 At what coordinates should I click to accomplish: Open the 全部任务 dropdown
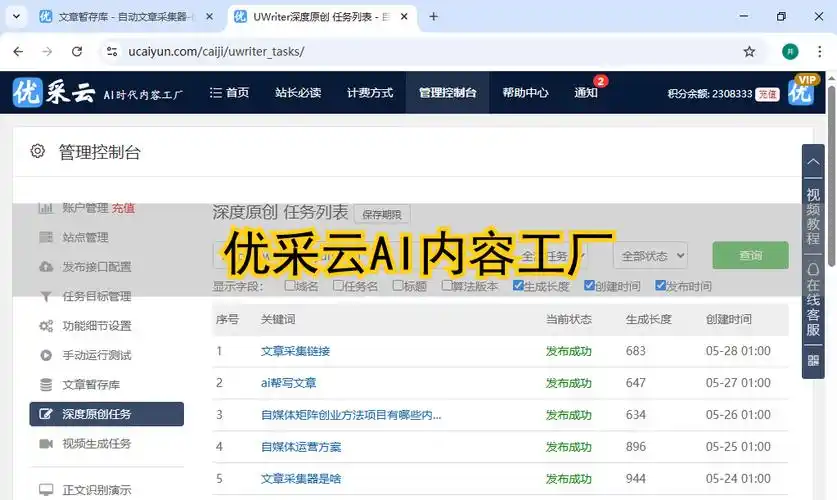pyautogui.click(x=550, y=256)
